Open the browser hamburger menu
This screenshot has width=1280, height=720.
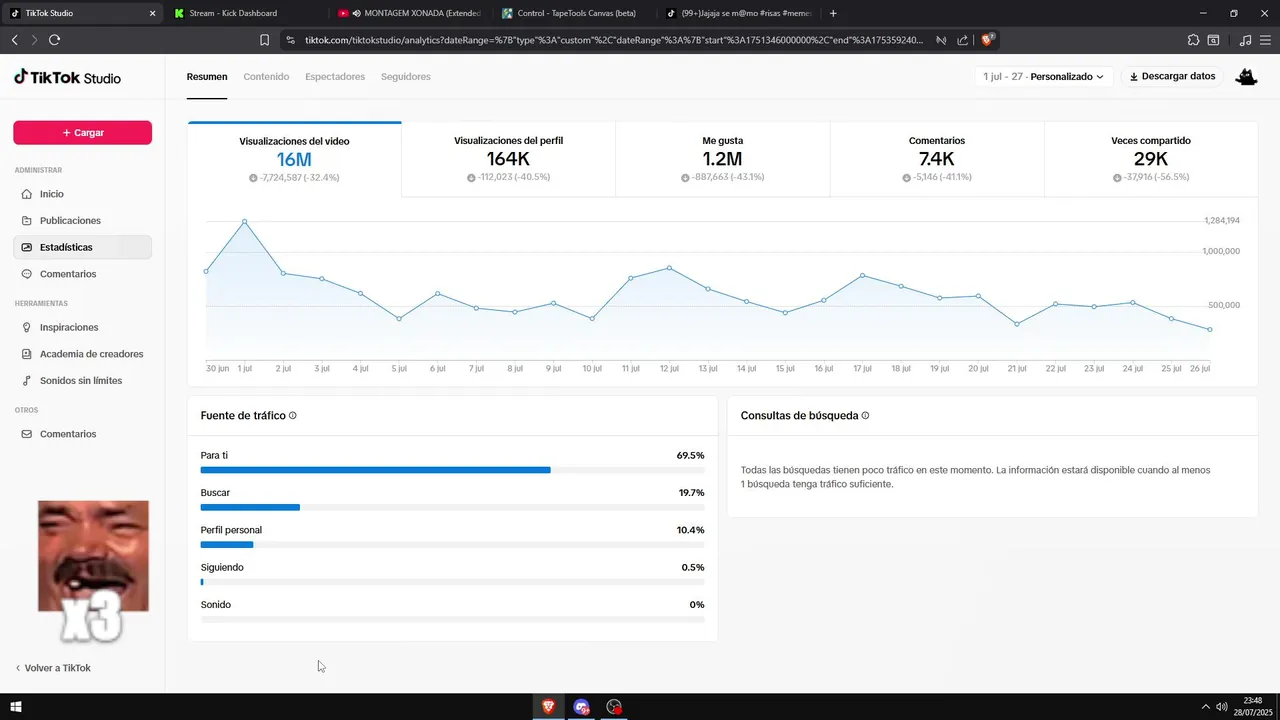coord(1265,40)
